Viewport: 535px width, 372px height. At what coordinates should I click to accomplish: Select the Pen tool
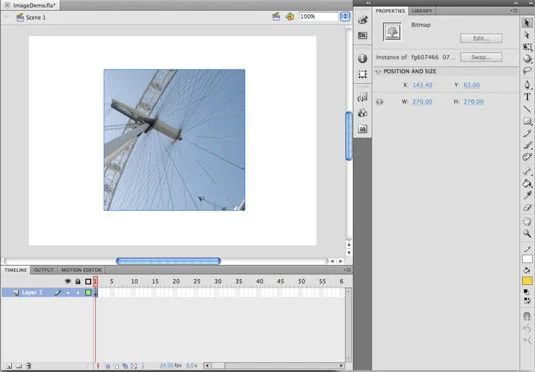pyautogui.click(x=527, y=84)
